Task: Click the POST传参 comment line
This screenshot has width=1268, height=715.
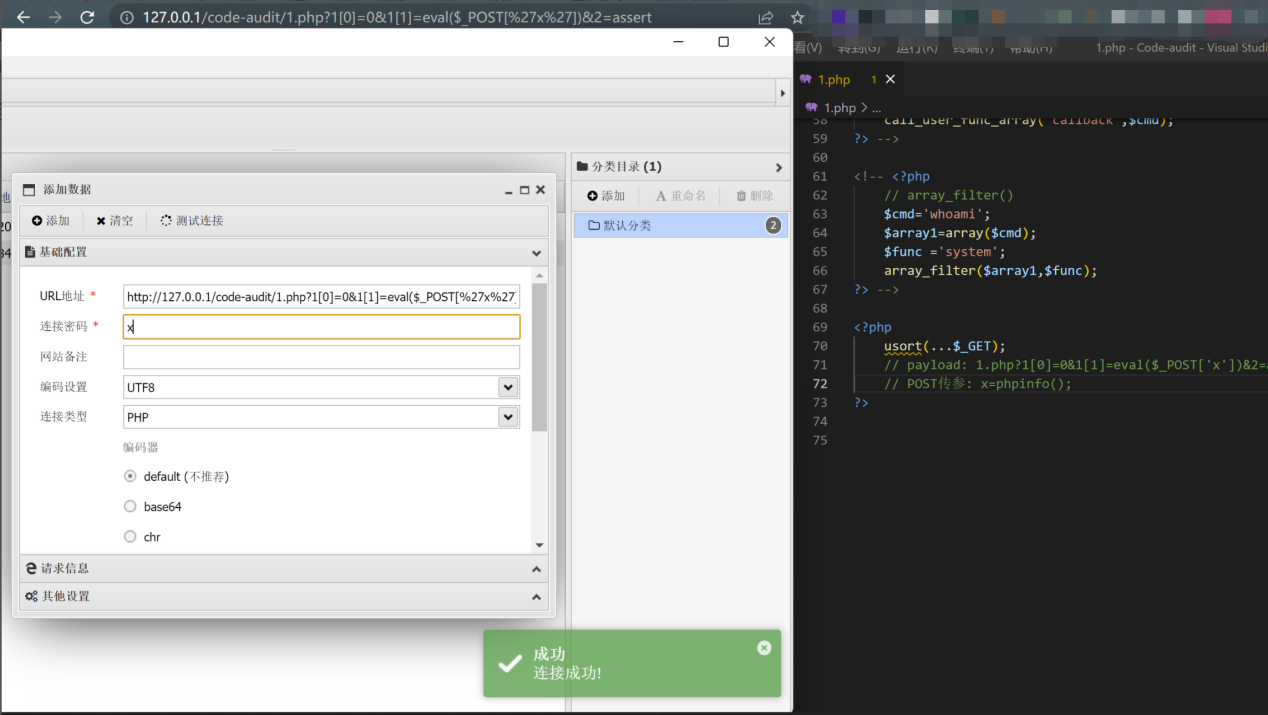Action: coord(978,384)
